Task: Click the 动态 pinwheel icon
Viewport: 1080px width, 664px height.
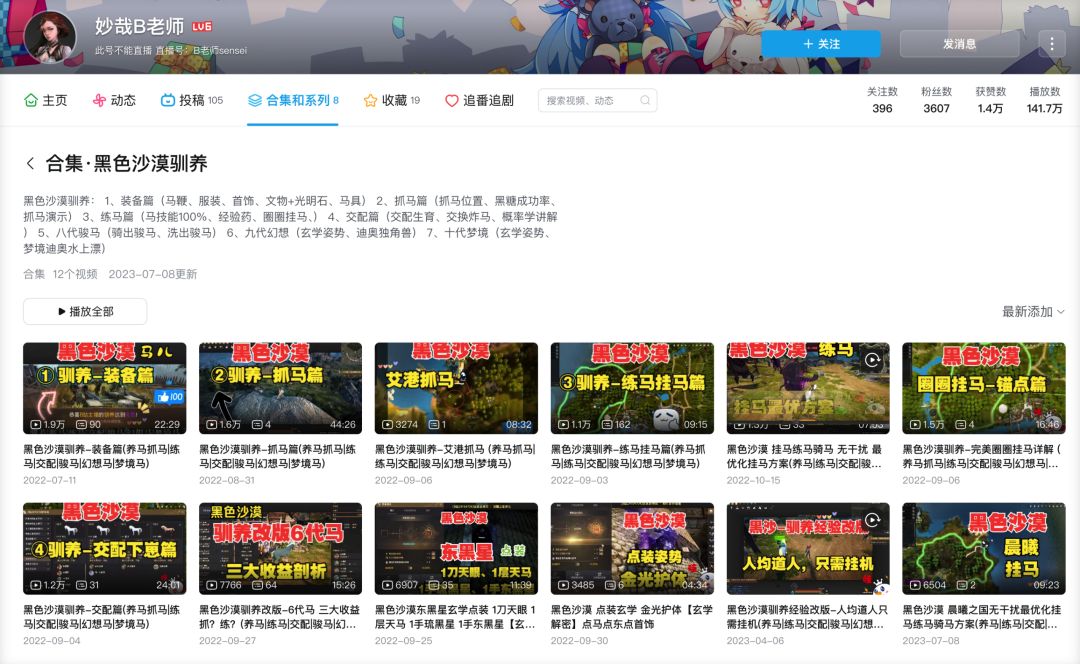Action: click(x=99, y=101)
